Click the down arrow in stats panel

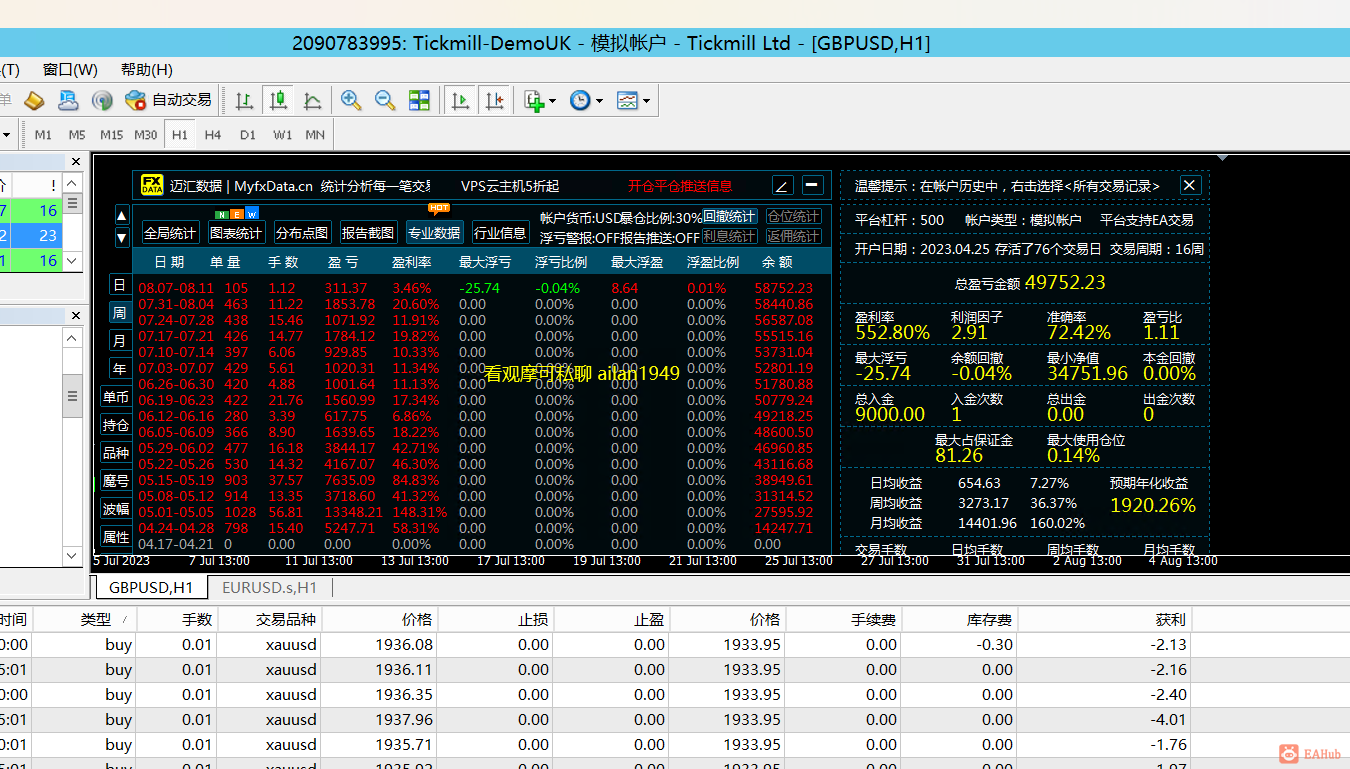point(122,237)
